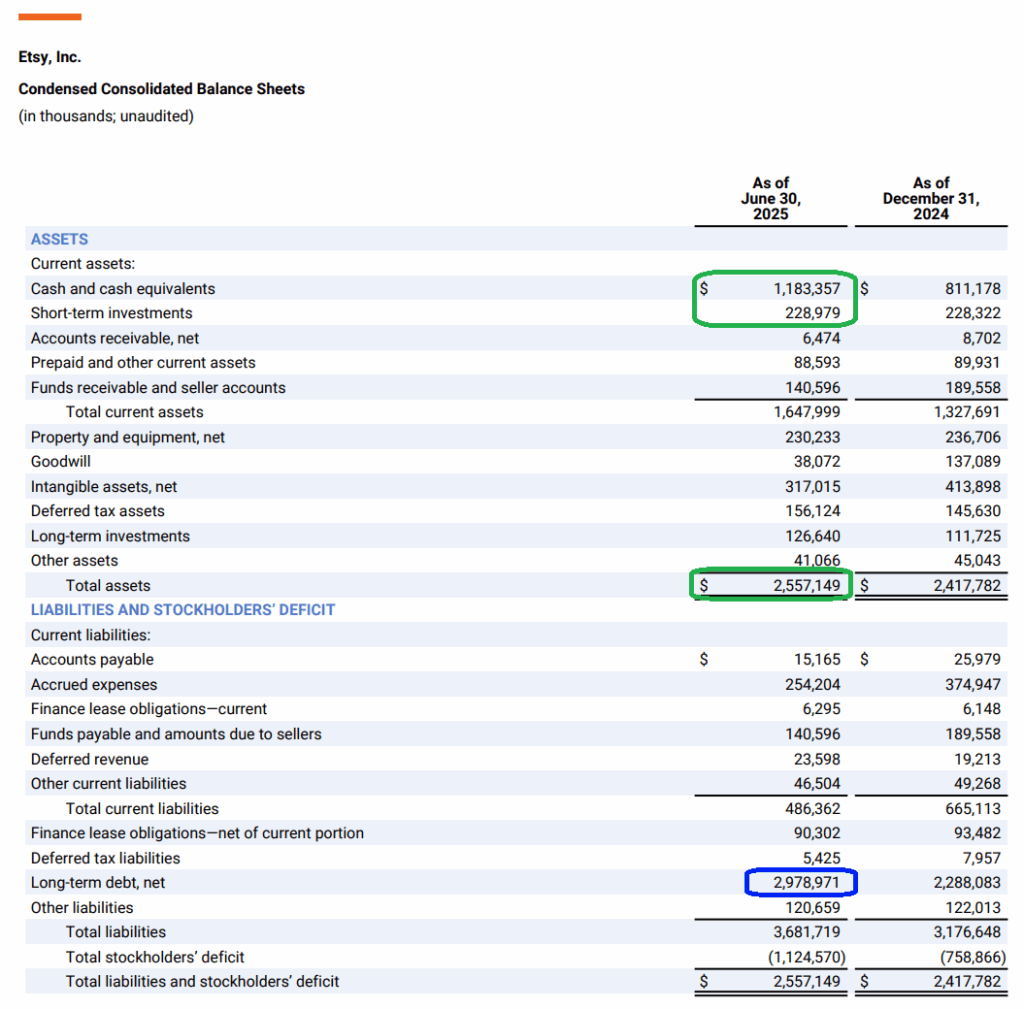Select 'Deferred tax liabilities' label
This screenshot has height=1009, width=1024.
click(105, 858)
